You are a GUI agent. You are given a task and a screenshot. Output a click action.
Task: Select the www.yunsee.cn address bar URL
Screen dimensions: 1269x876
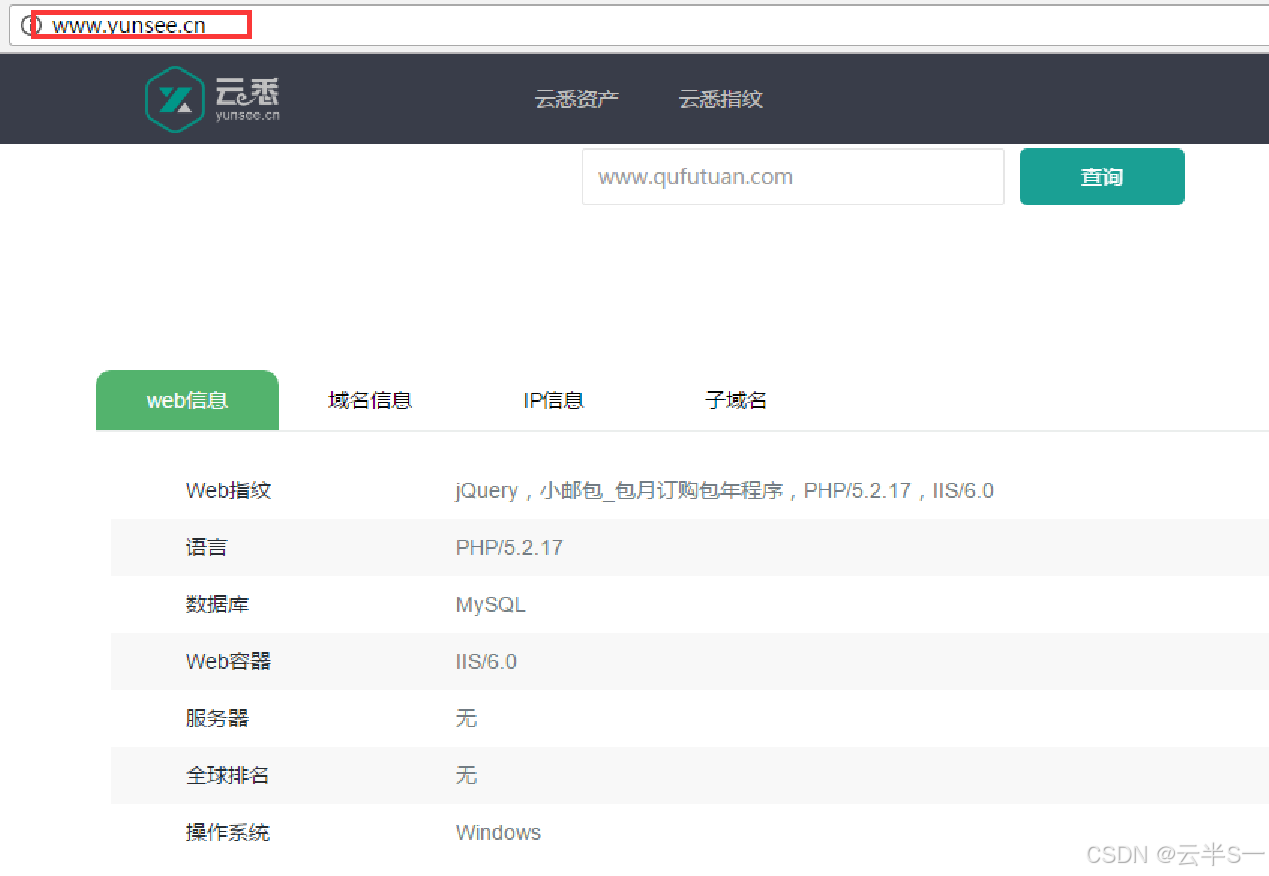coord(129,26)
